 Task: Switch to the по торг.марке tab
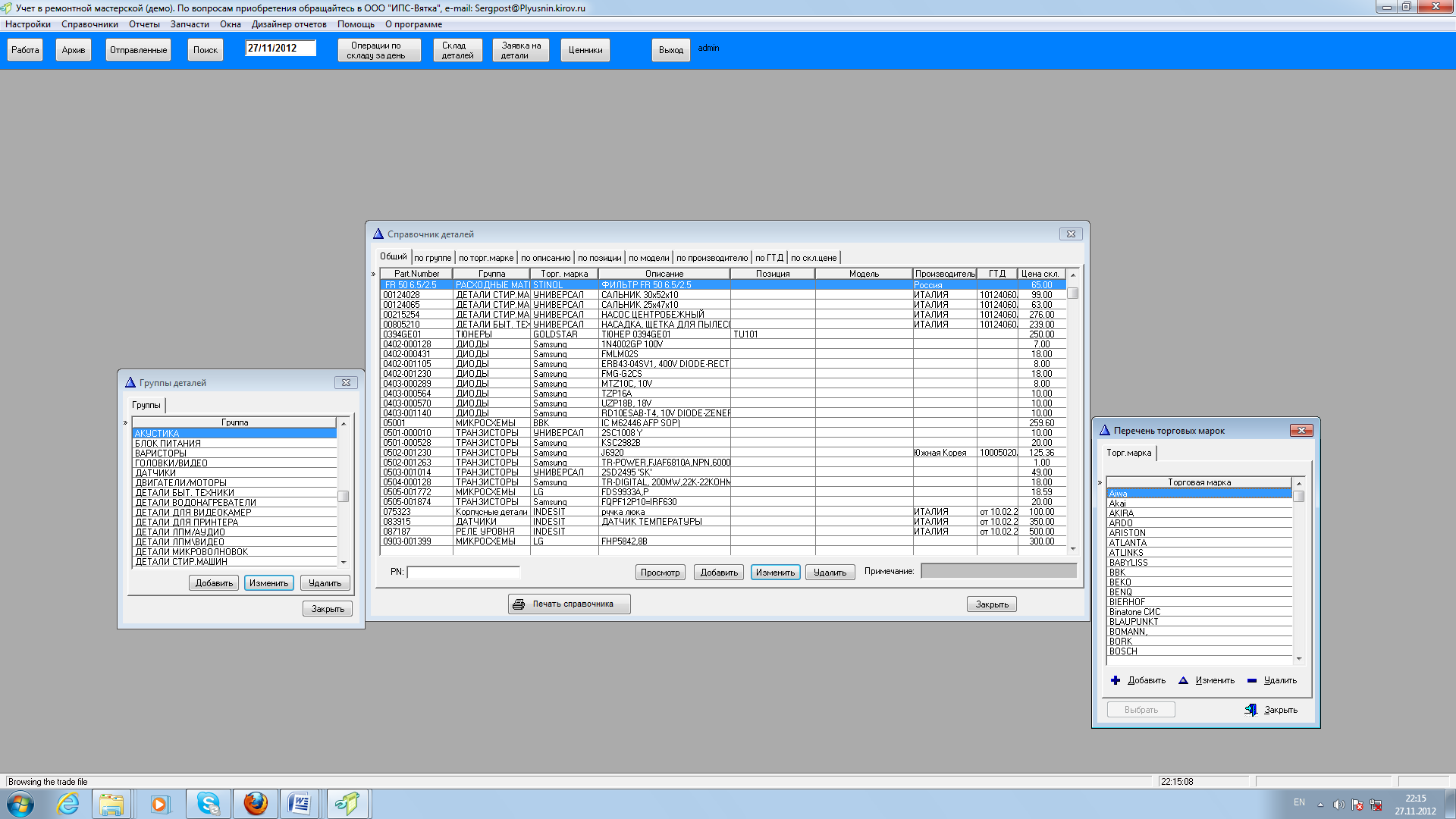(485, 258)
